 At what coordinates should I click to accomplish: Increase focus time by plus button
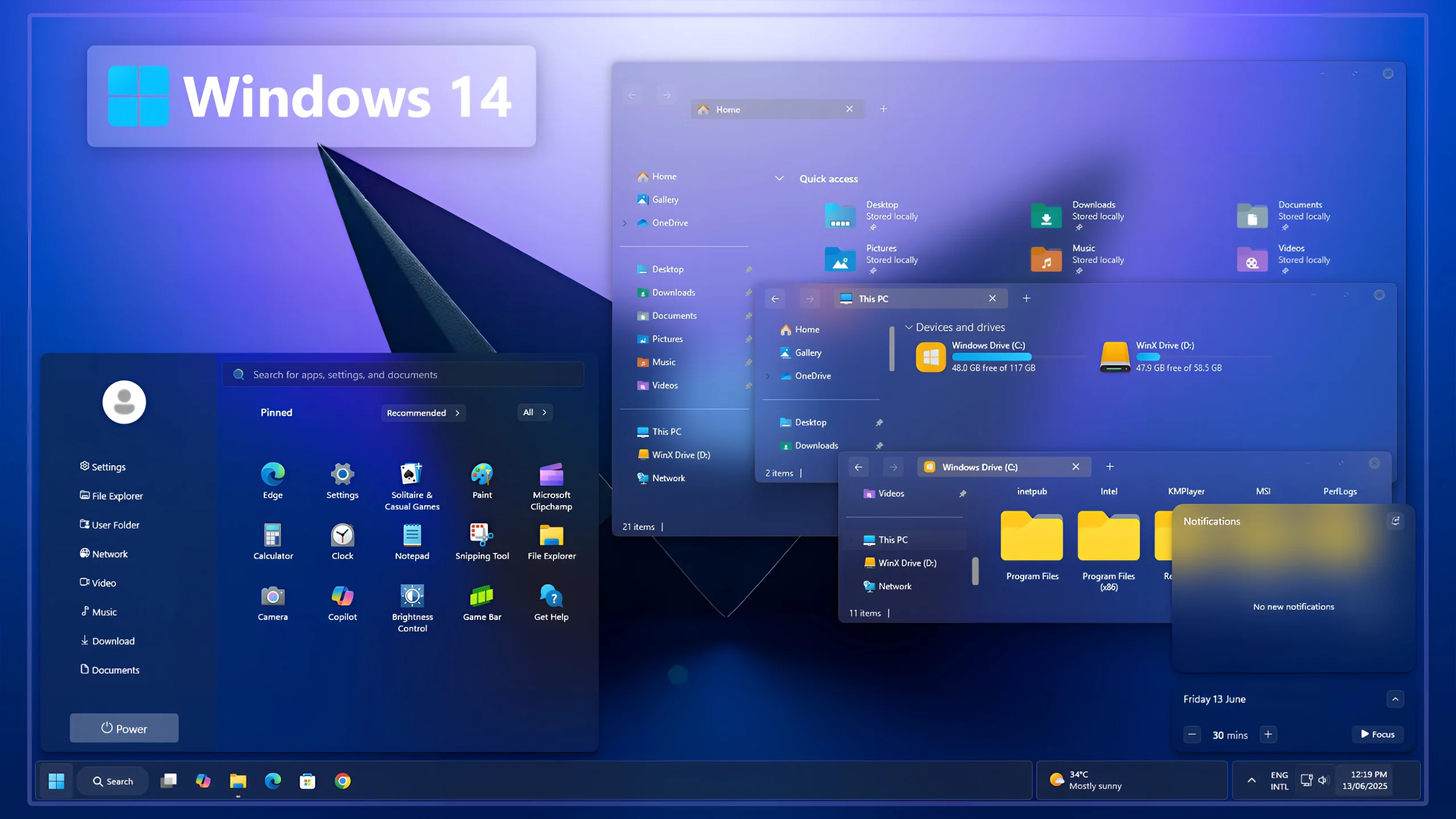tap(1268, 734)
